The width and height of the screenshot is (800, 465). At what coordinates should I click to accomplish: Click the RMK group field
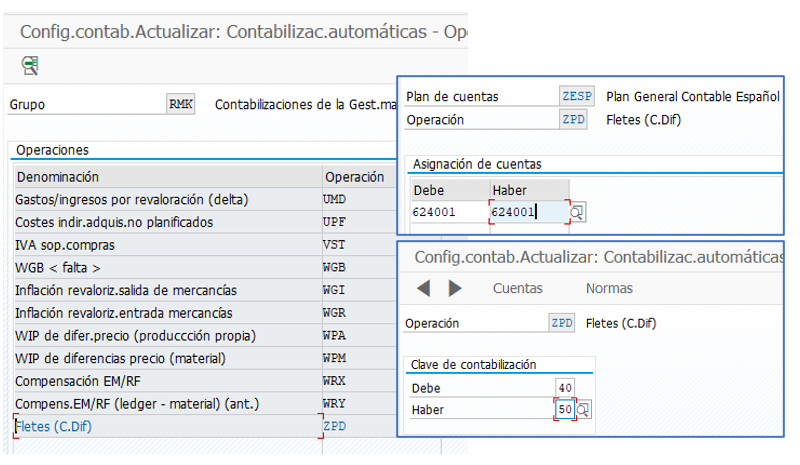[x=181, y=104]
